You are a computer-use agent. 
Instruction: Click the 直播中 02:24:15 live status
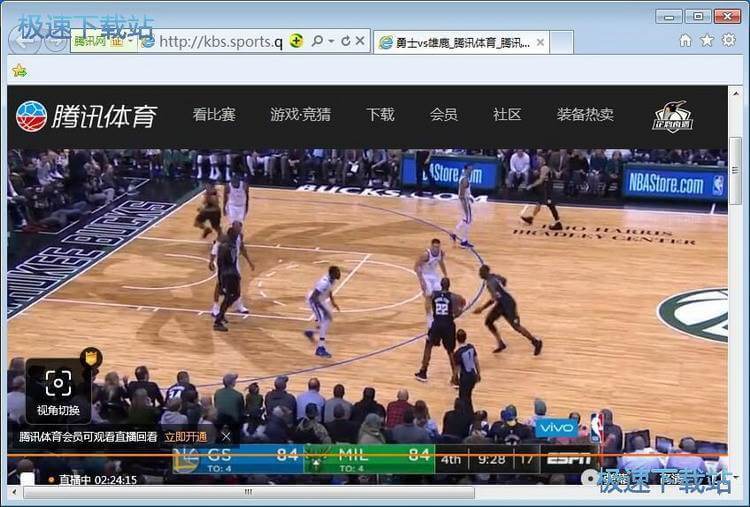click(x=93, y=479)
